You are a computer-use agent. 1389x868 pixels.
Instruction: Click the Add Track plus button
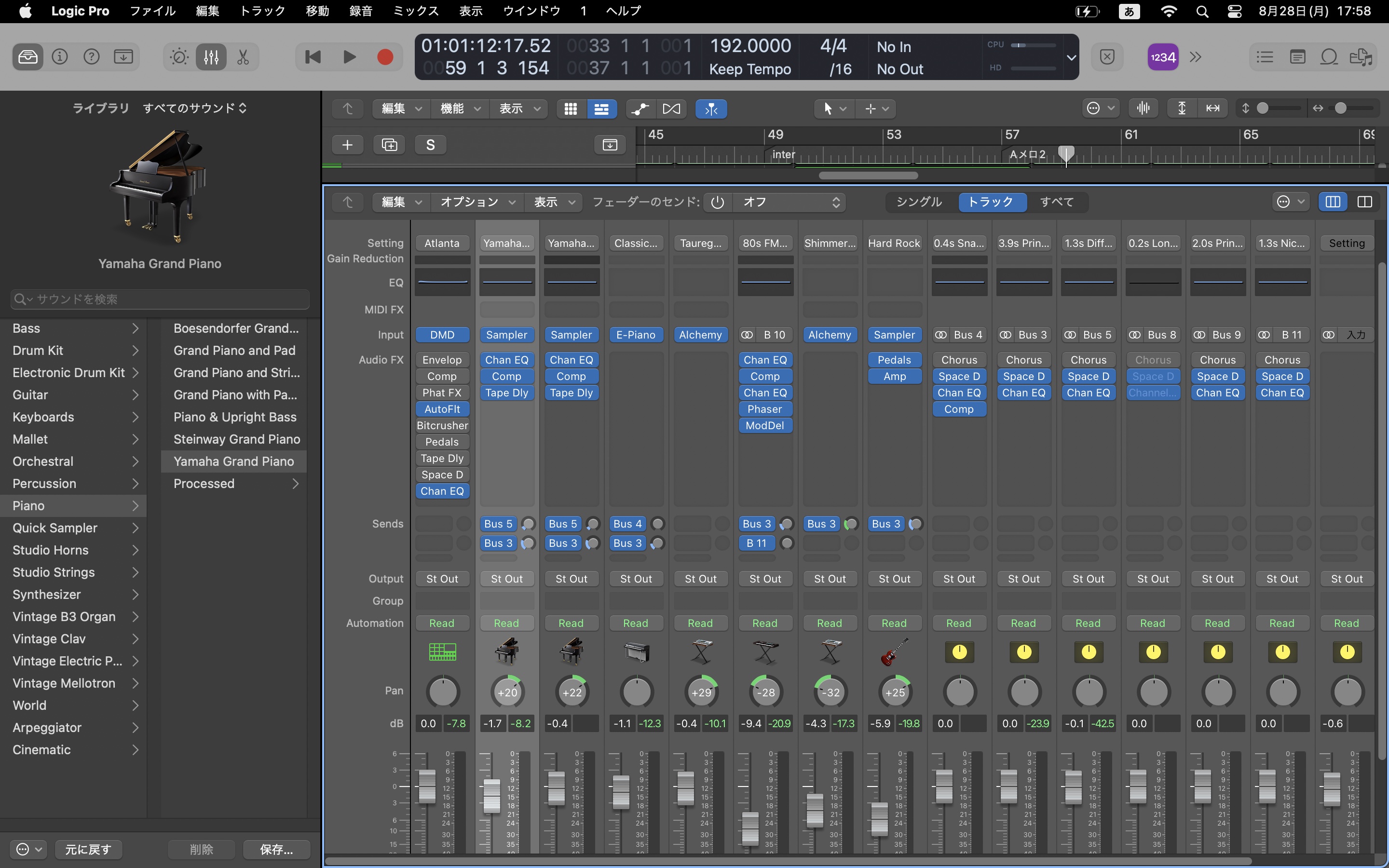pyautogui.click(x=347, y=145)
